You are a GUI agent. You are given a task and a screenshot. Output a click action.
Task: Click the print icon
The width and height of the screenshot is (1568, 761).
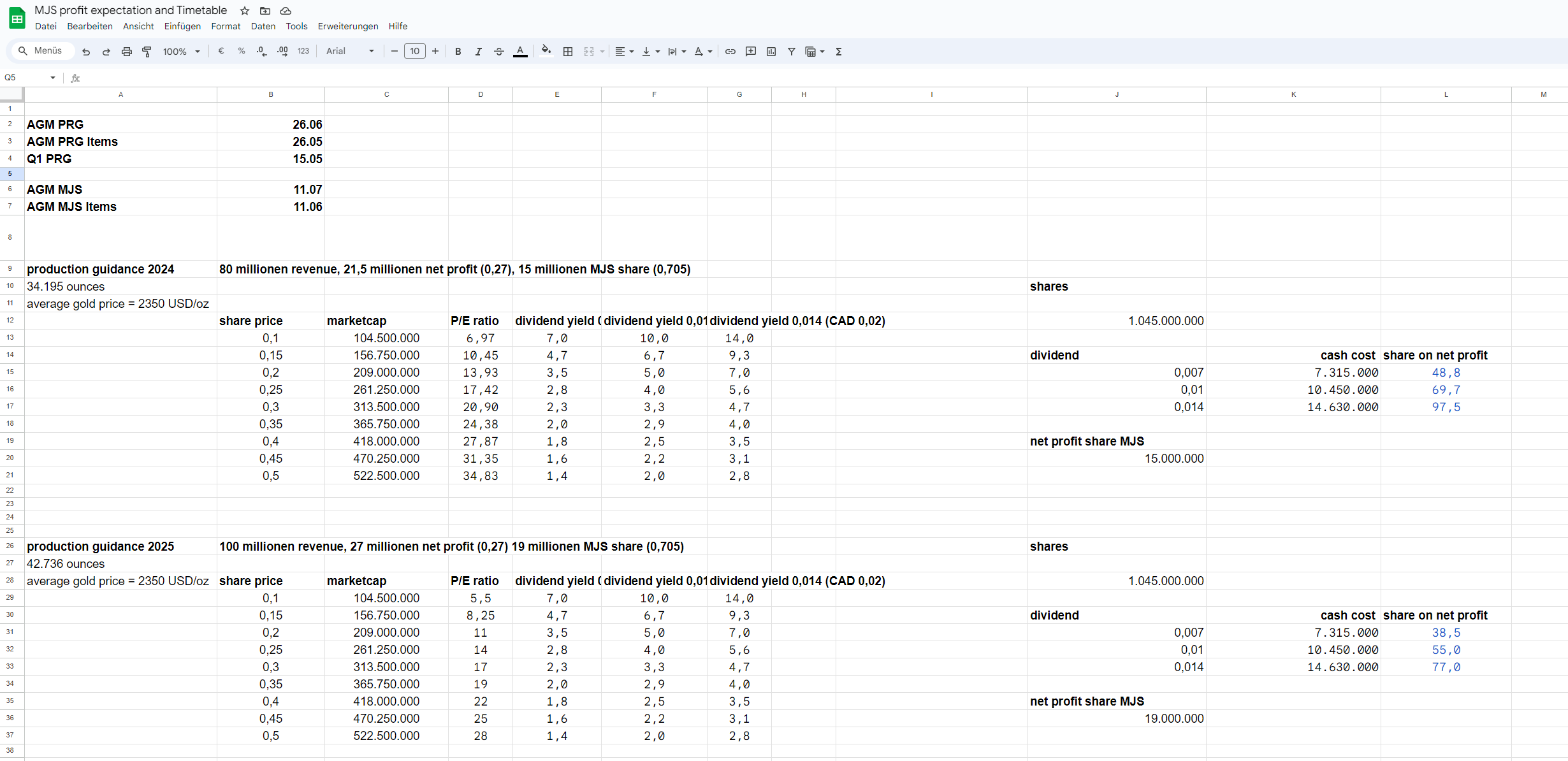pos(127,52)
